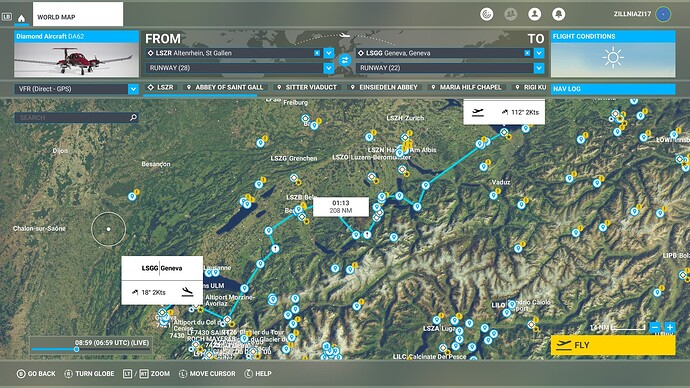This screenshot has width=690, height=388.
Task: Clear LSZR departure airport with X
Action: click(x=317, y=53)
